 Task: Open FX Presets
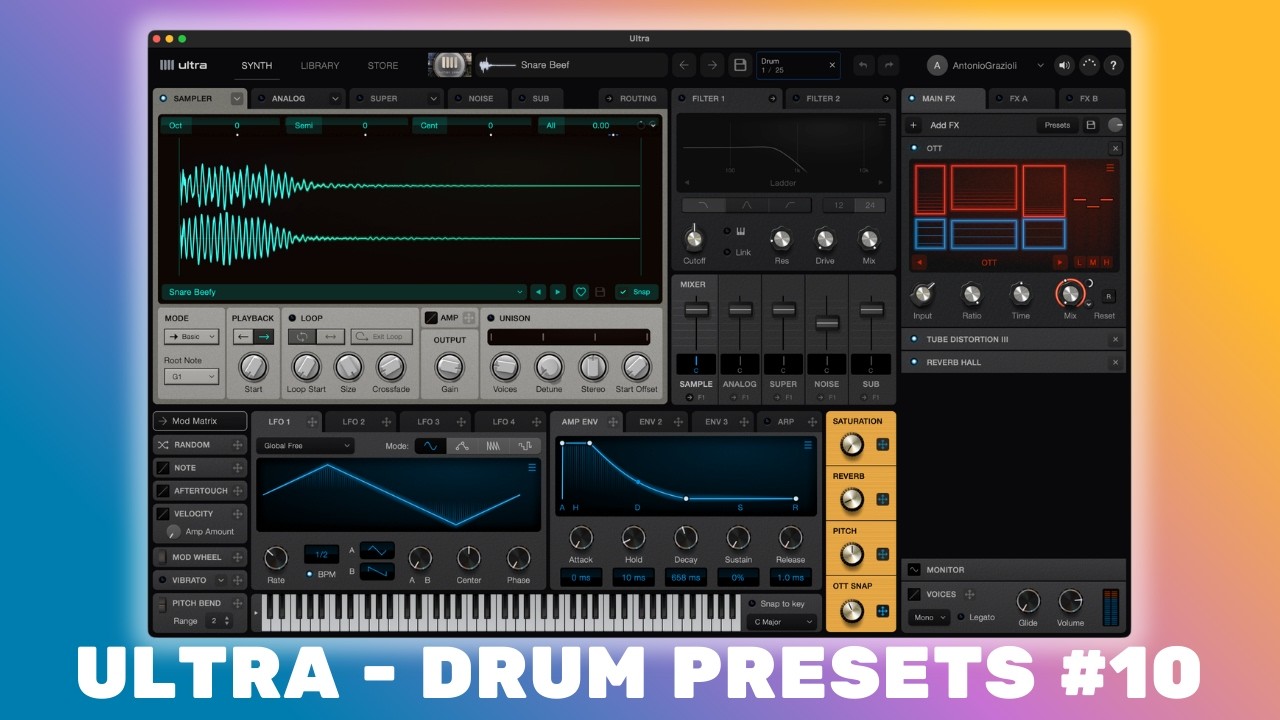pyautogui.click(x=1057, y=125)
